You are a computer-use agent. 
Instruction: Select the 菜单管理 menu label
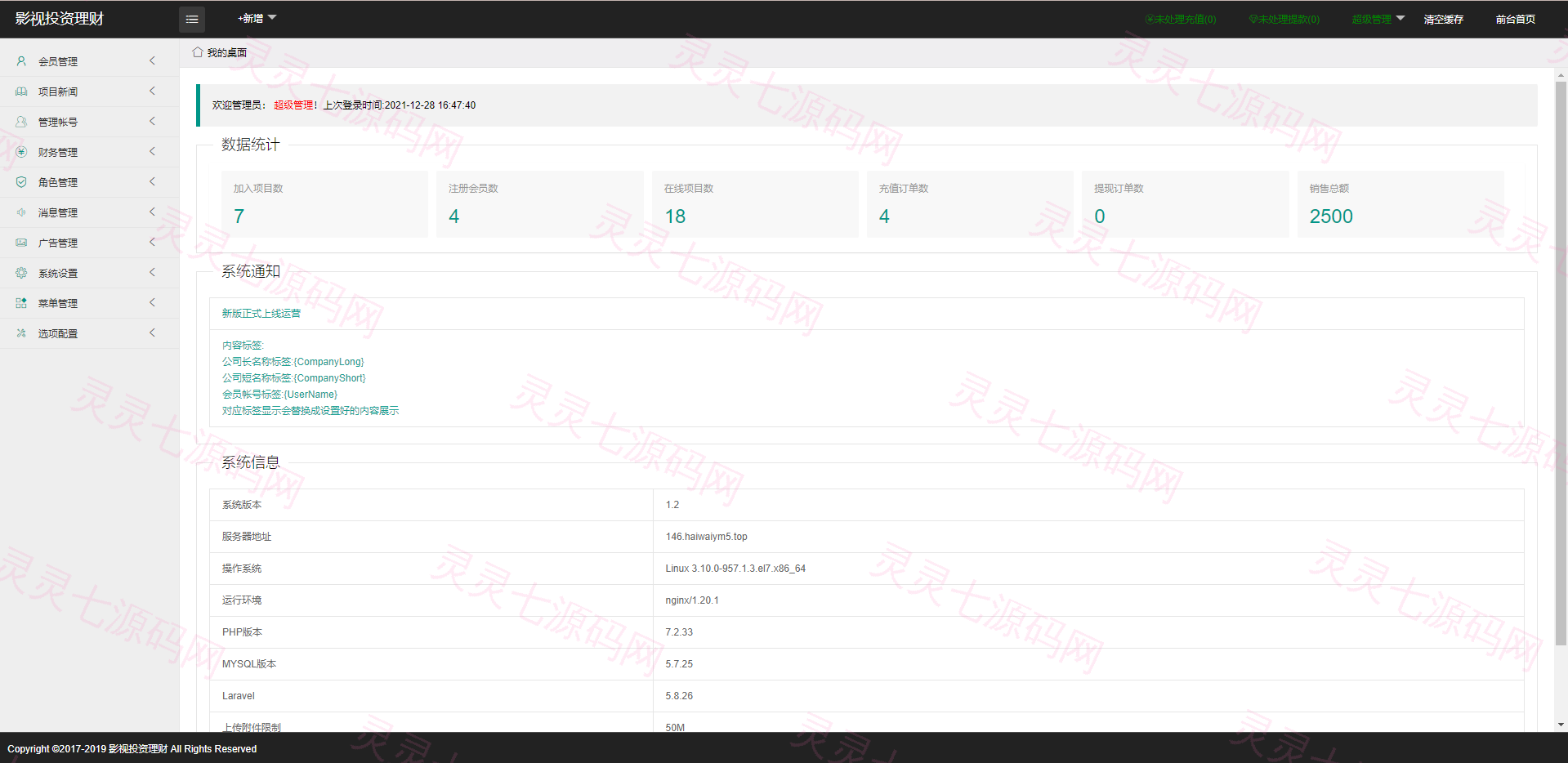click(58, 304)
